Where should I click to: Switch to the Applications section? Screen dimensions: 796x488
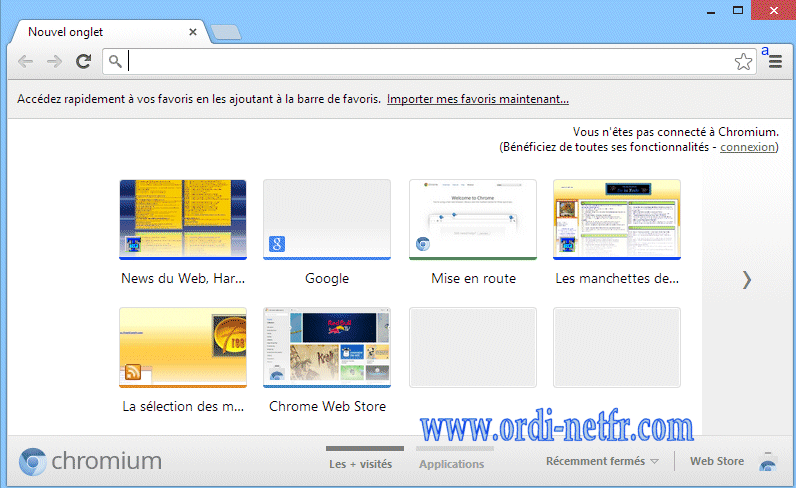tap(451, 464)
